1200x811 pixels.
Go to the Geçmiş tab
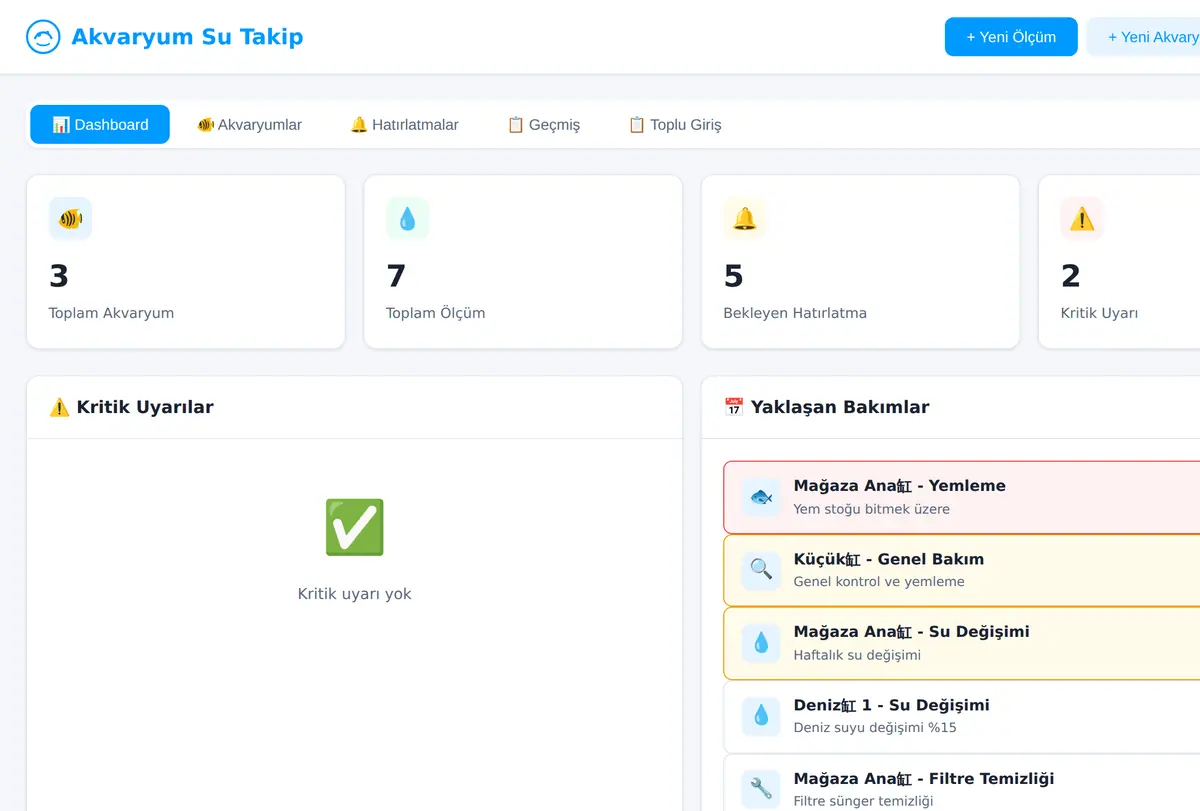(x=543, y=125)
